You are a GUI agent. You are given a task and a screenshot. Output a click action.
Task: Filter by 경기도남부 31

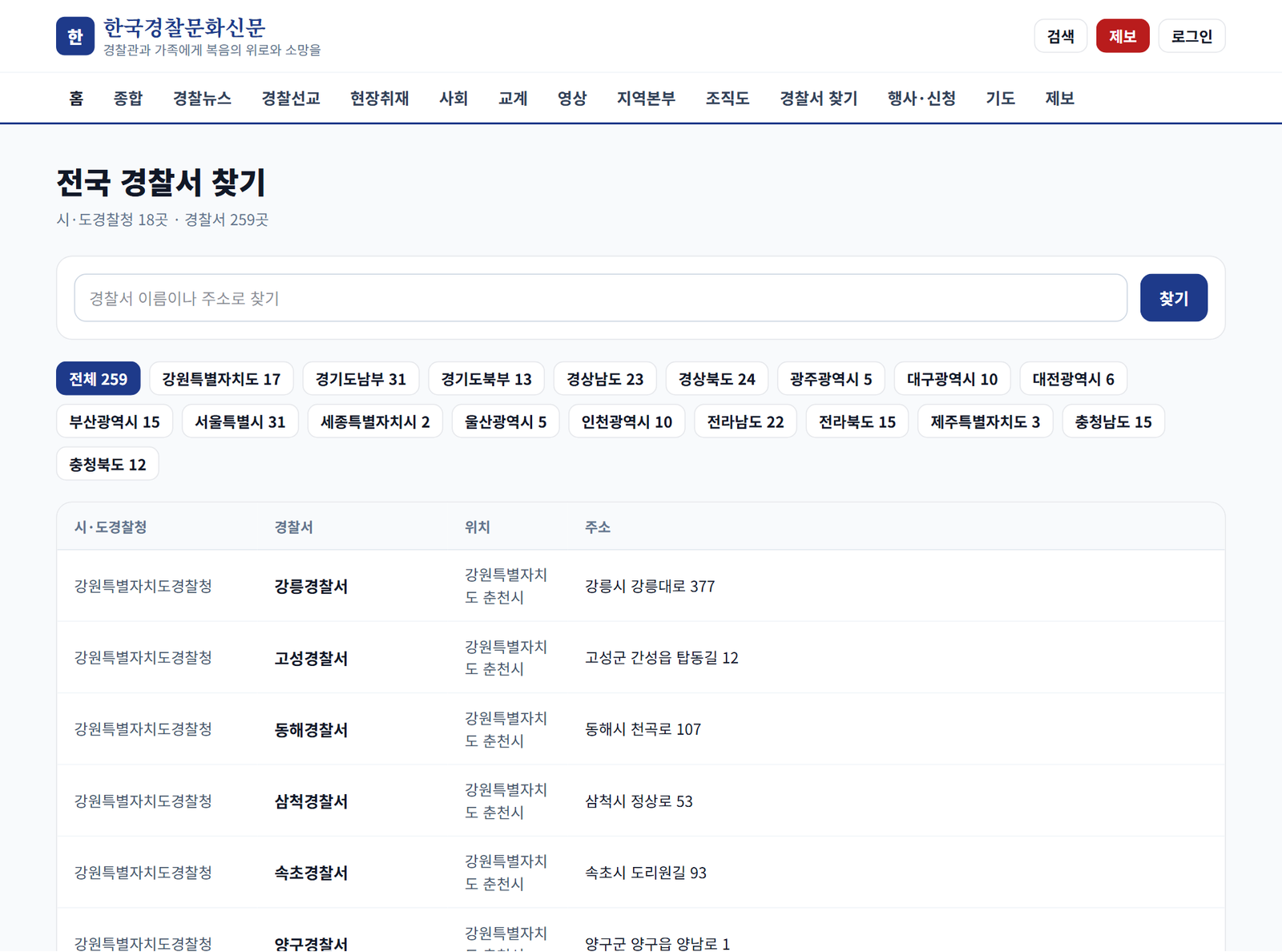coord(361,379)
